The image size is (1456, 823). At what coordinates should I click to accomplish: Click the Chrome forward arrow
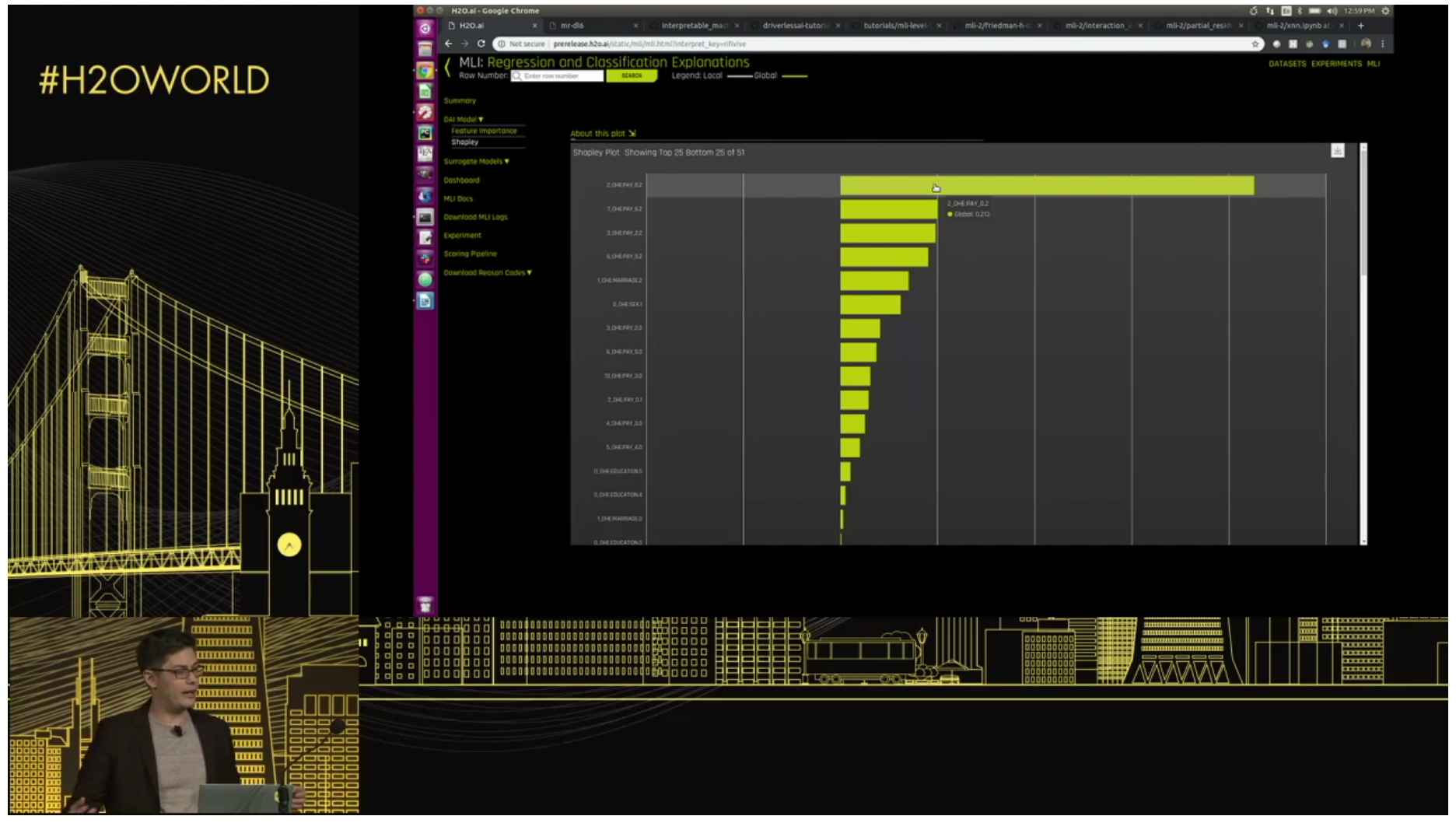[465, 44]
